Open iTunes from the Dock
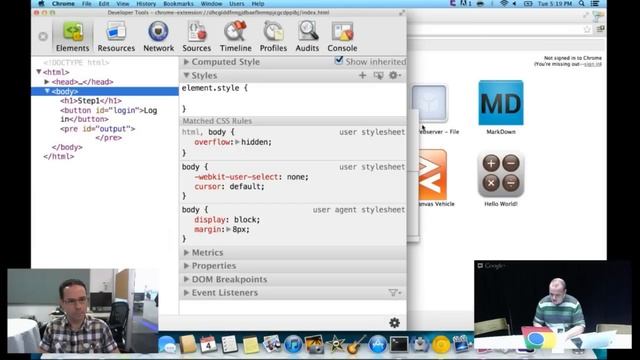 (x=293, y=344)
